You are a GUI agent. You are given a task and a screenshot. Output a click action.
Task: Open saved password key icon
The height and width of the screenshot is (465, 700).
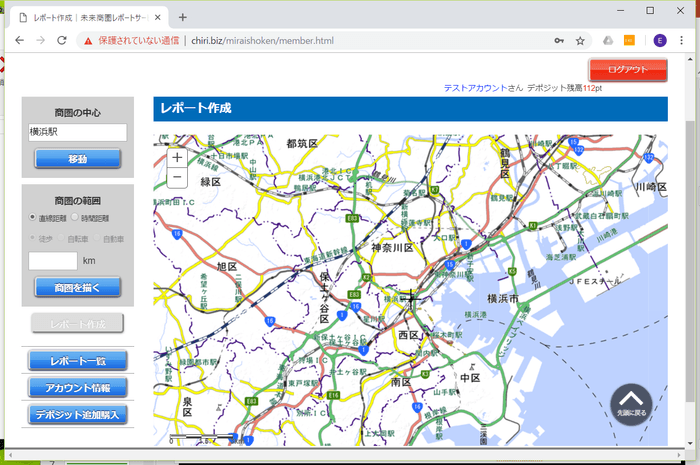[x=559, y=41]
